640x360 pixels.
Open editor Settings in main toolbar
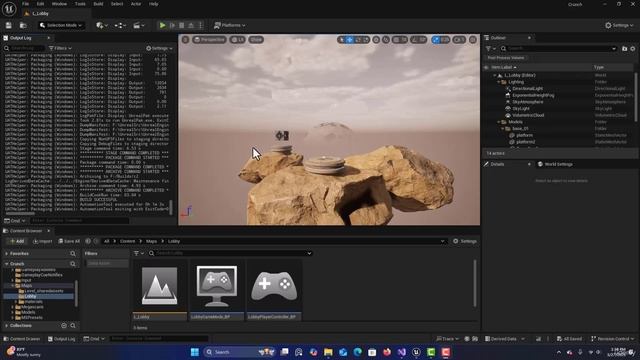(x=619, y=25)
